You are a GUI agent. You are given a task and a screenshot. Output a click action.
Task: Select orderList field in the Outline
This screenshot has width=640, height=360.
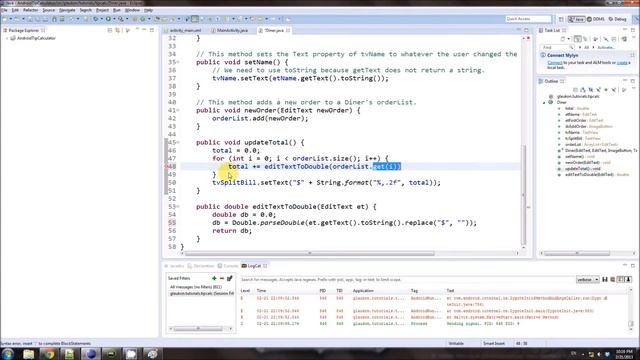[592, 144]
